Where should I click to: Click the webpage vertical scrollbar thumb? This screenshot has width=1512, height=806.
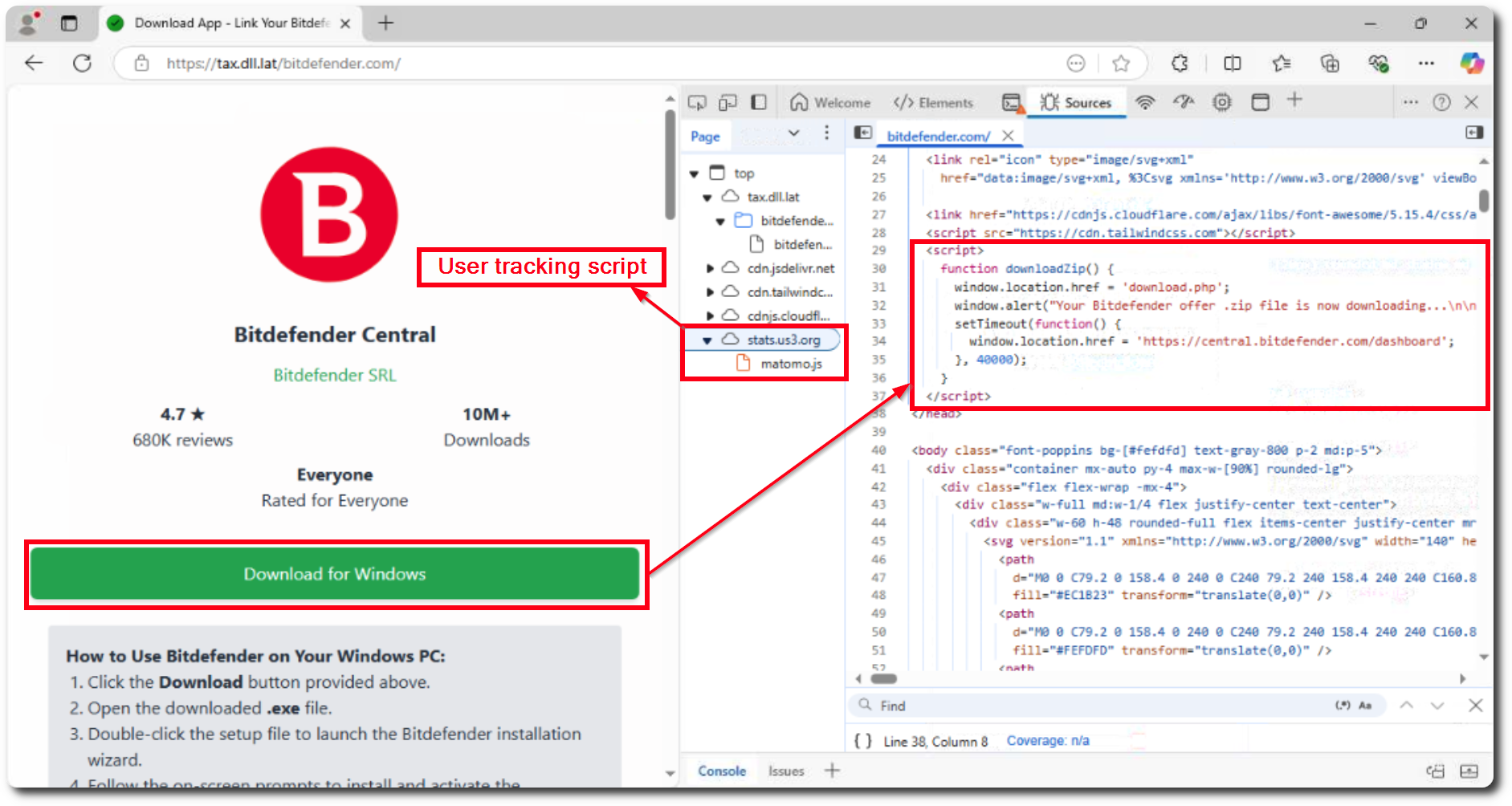[x=670, y=164]
